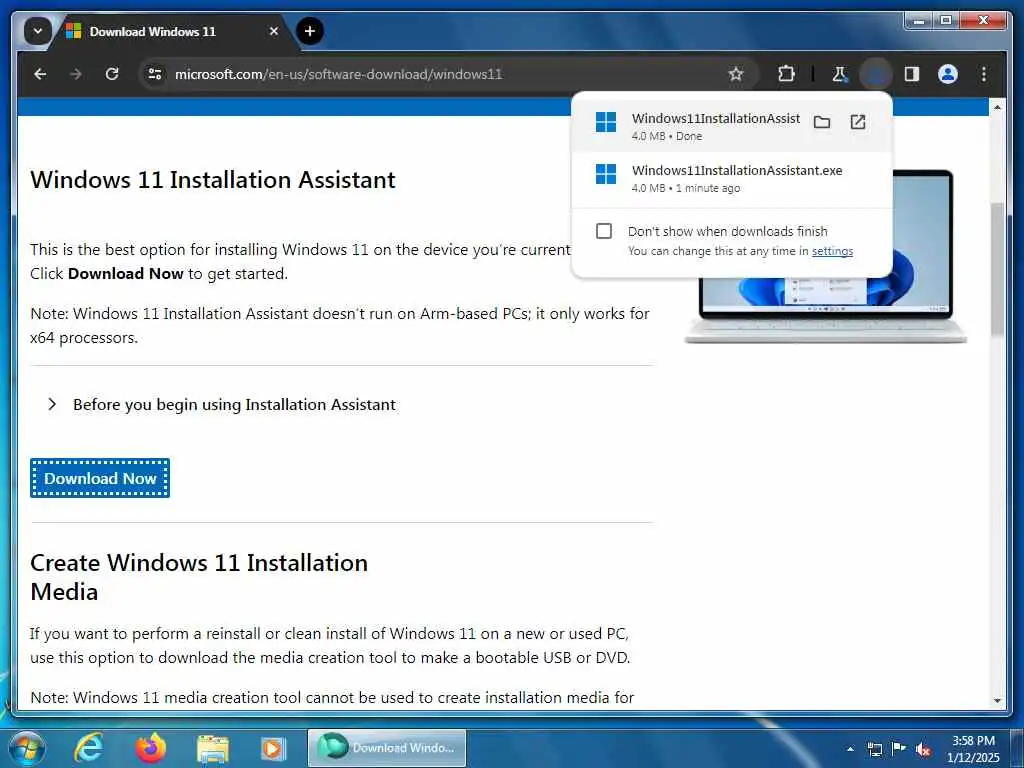Open the side panel
The image size is (1024, 768).
pos(912,74)
